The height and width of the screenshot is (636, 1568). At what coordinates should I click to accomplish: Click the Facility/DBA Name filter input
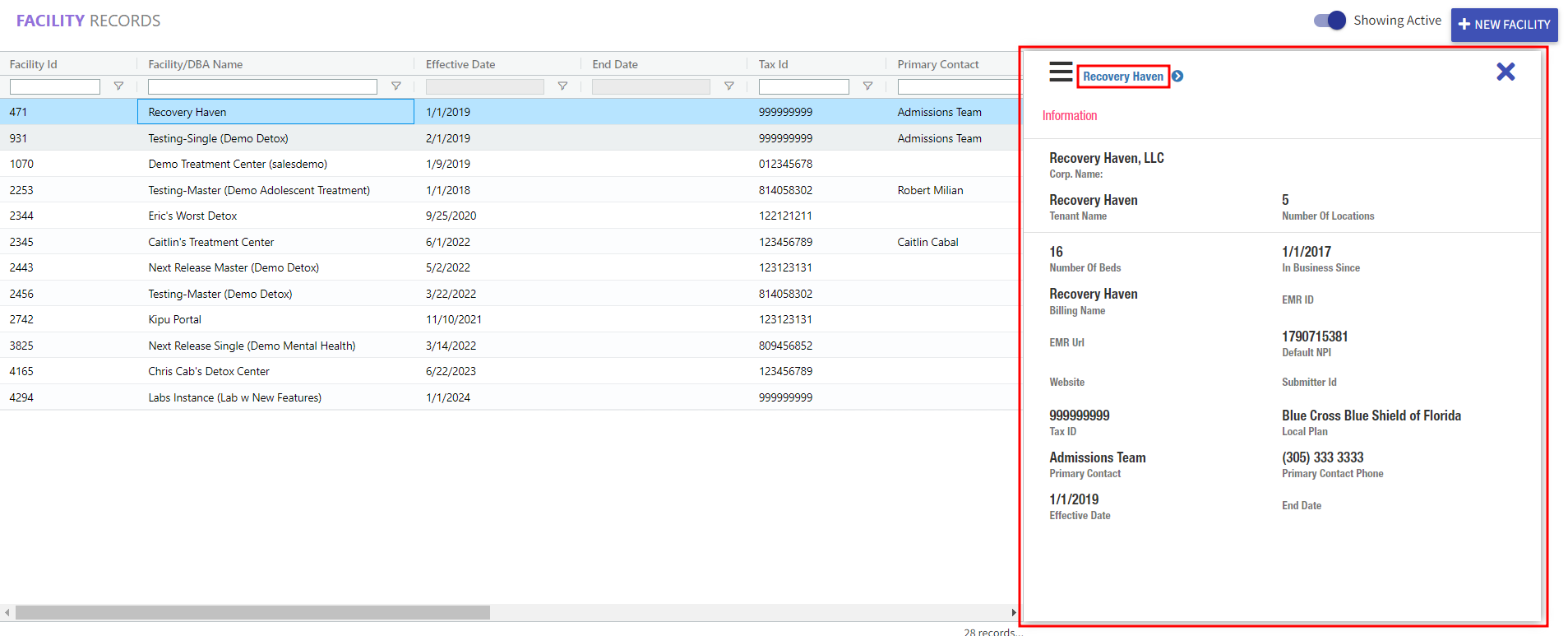pyautogui.click(x=262, y=86)
